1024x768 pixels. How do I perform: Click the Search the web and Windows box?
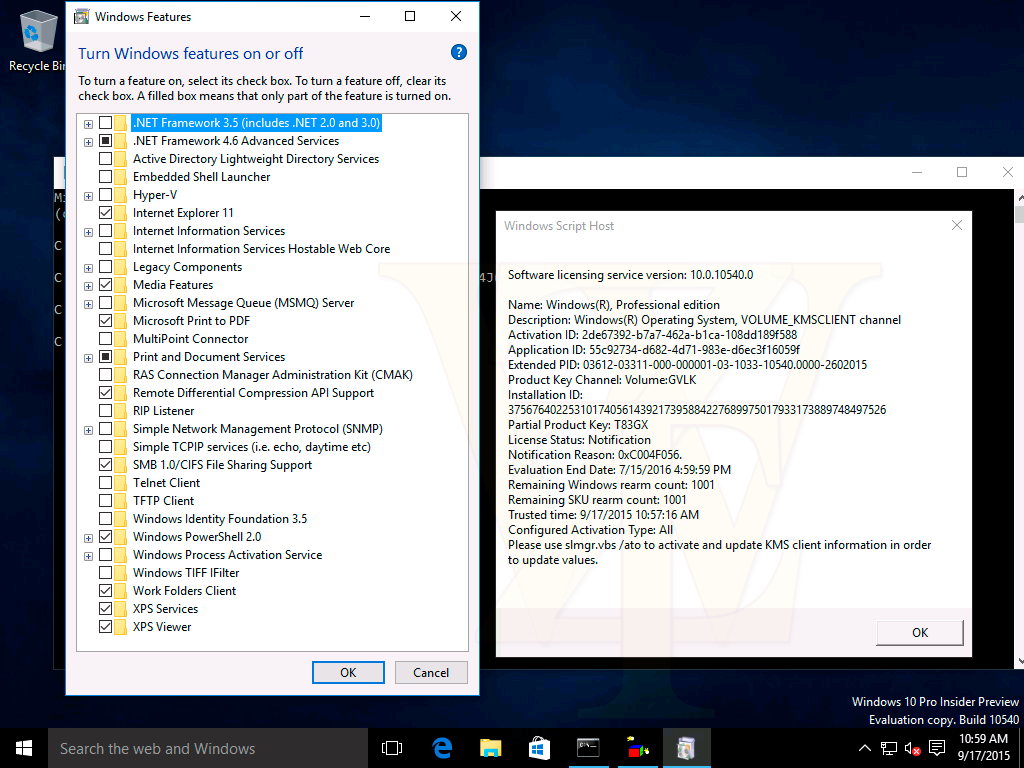point(208,748)
